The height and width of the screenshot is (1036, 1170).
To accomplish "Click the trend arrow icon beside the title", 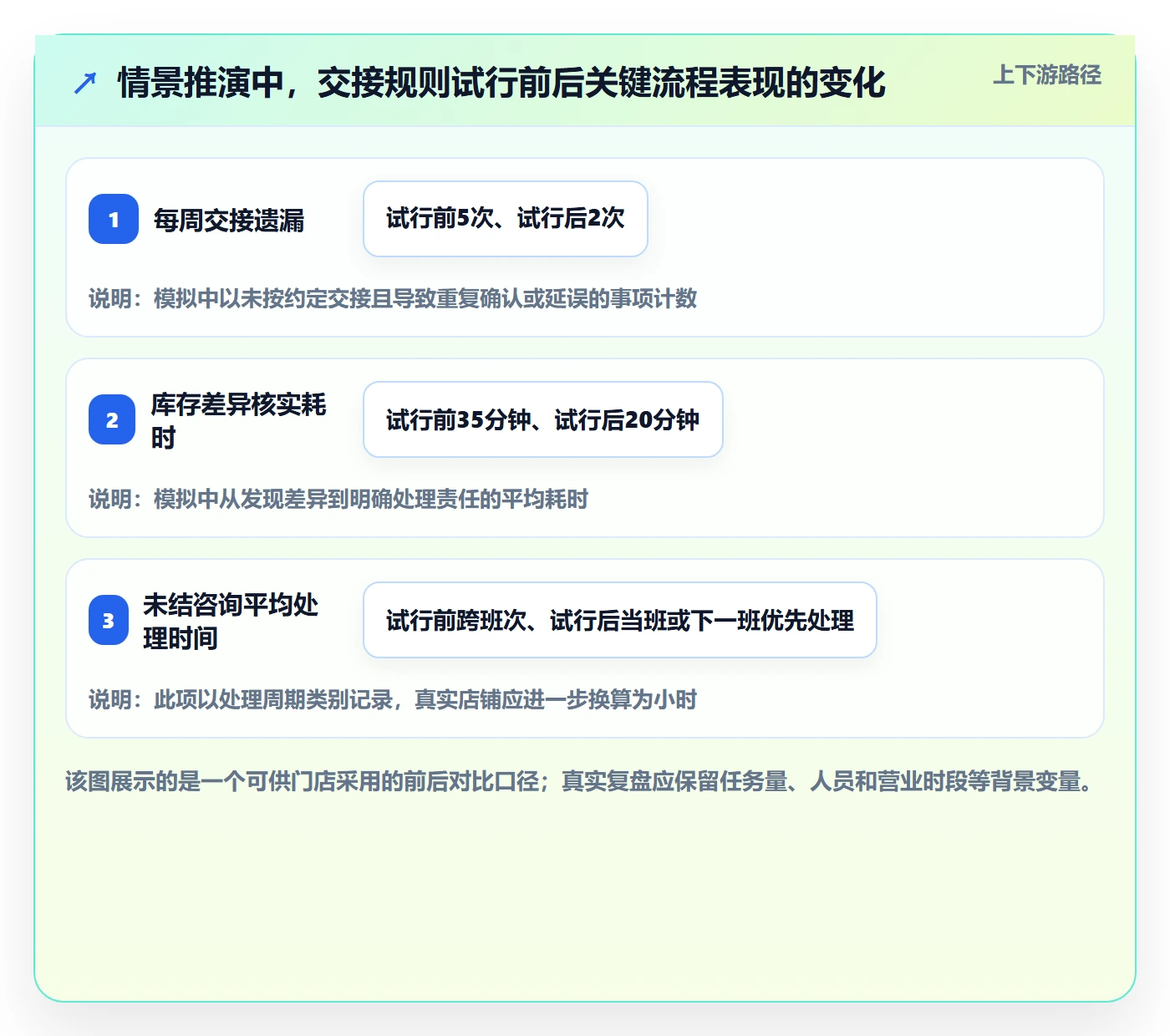I will tap(85, 83).
